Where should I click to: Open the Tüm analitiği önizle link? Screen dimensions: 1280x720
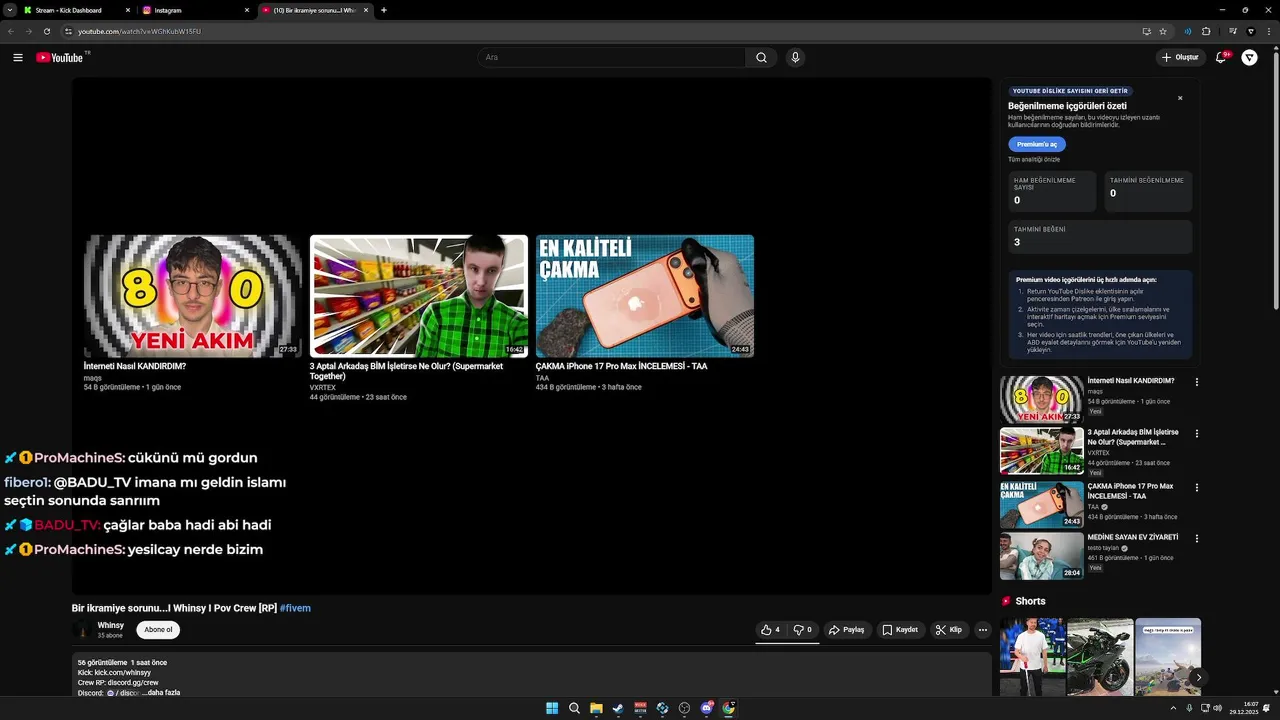1034,159
